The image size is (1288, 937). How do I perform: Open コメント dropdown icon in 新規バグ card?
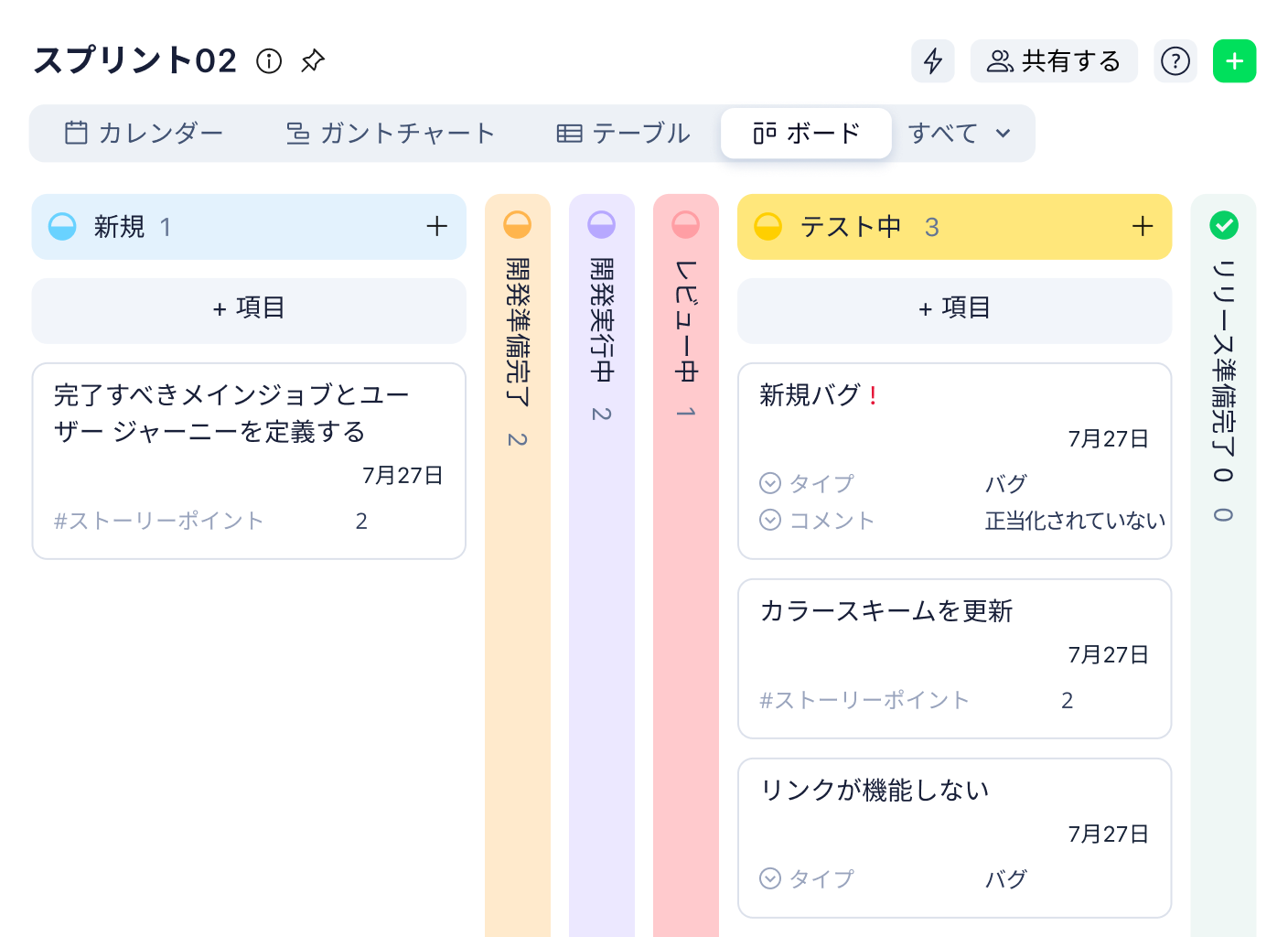770,520
